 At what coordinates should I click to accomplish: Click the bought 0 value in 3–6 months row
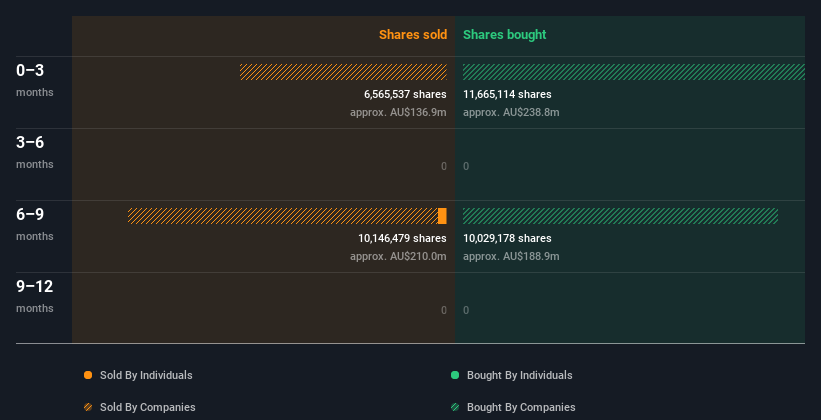[466, 167]
